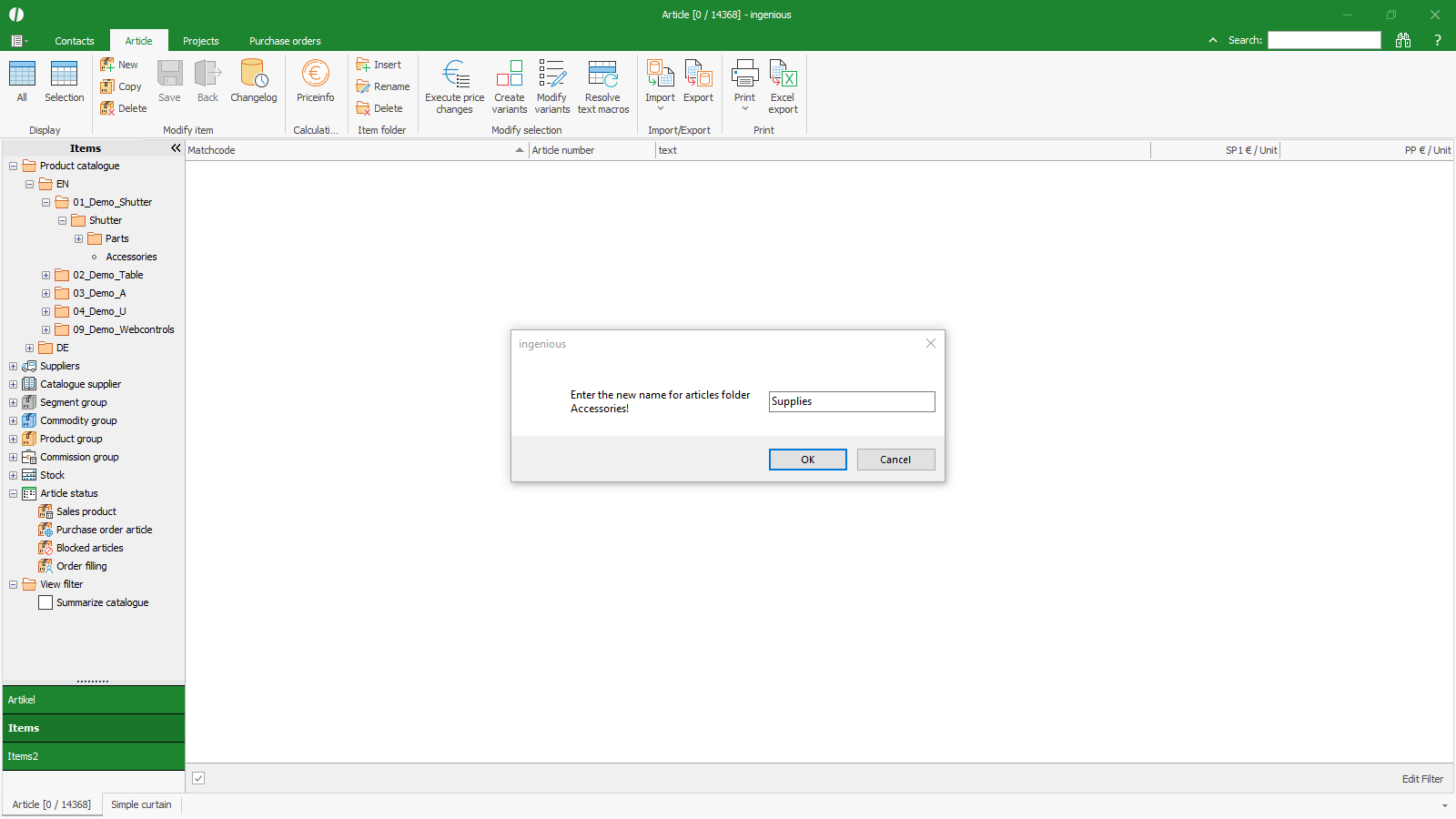1456x819 pixels.
Task: Open the Print dropdown arrow
Action: [744, 109]
